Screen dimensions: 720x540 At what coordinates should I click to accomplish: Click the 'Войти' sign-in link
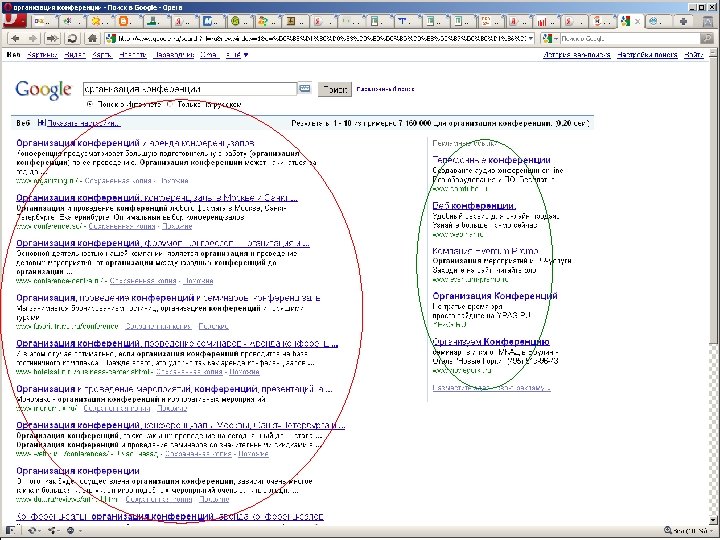tap(693, 55)
